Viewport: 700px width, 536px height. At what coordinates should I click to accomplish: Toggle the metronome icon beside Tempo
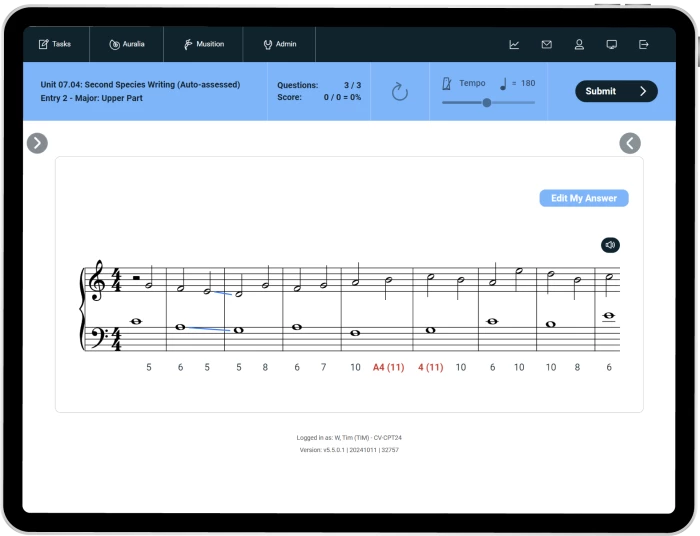point(447,84)
